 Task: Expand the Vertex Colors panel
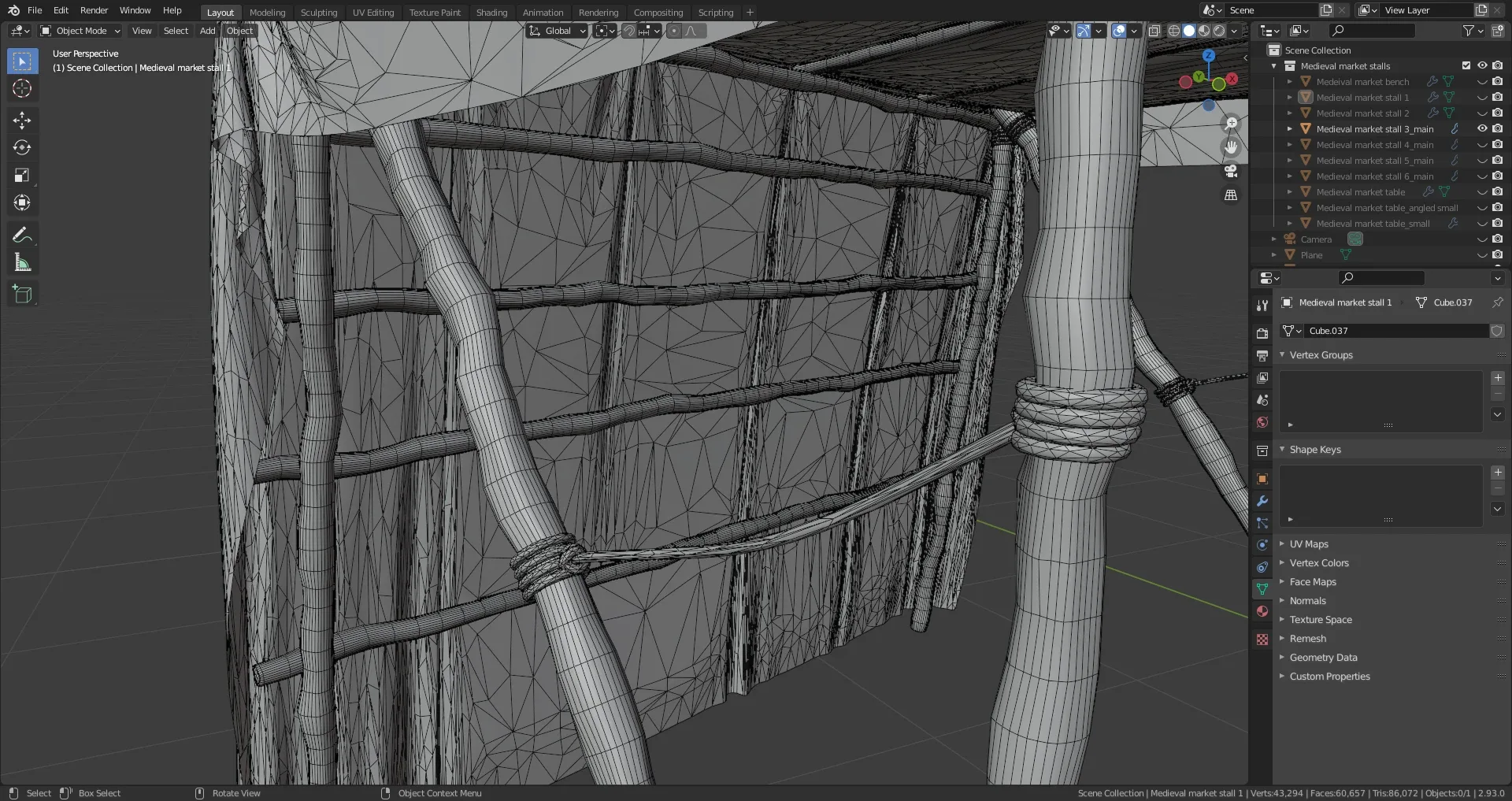(x=1318, y=563)
